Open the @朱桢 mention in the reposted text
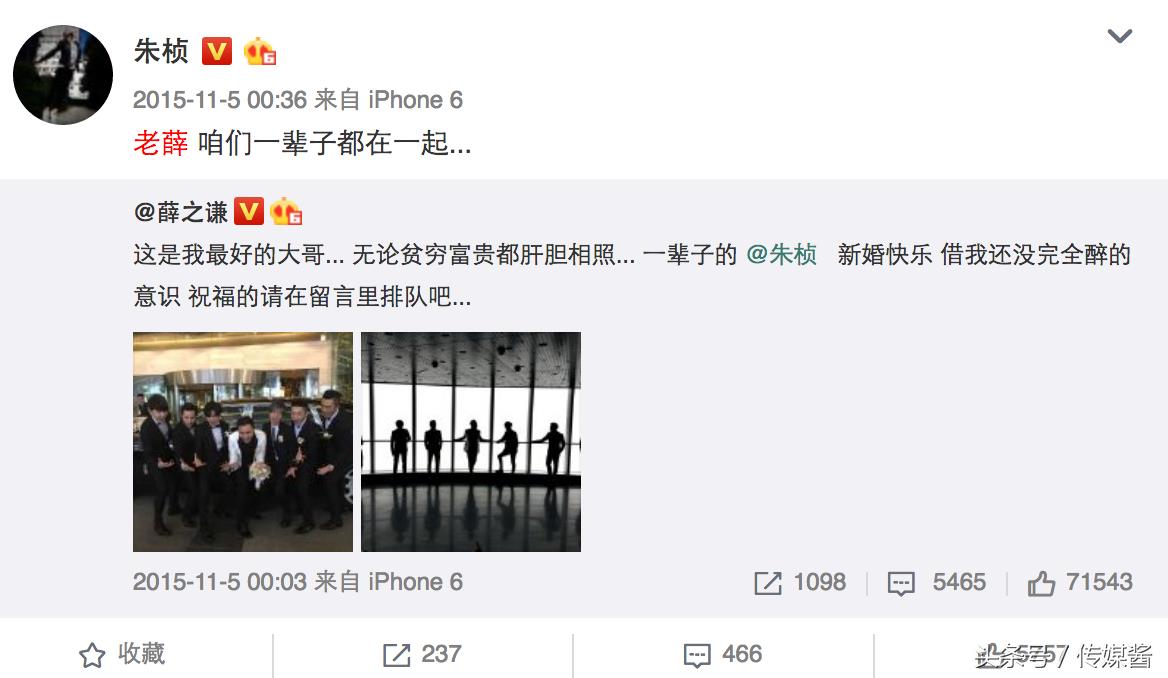This screenshot has width=1168, height=678. [781, 255]
